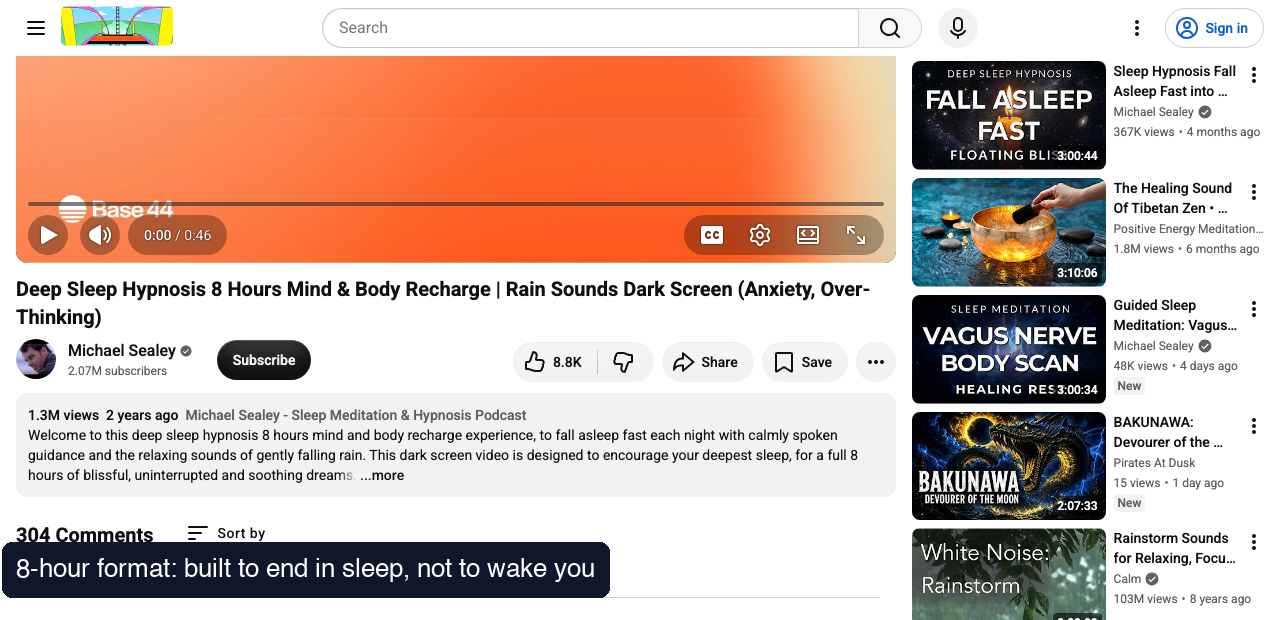The height and width of the screenshot is (620, 1280).
Task: Open options for Guided Sleep Meditation video
Action: click(1253, 309)
